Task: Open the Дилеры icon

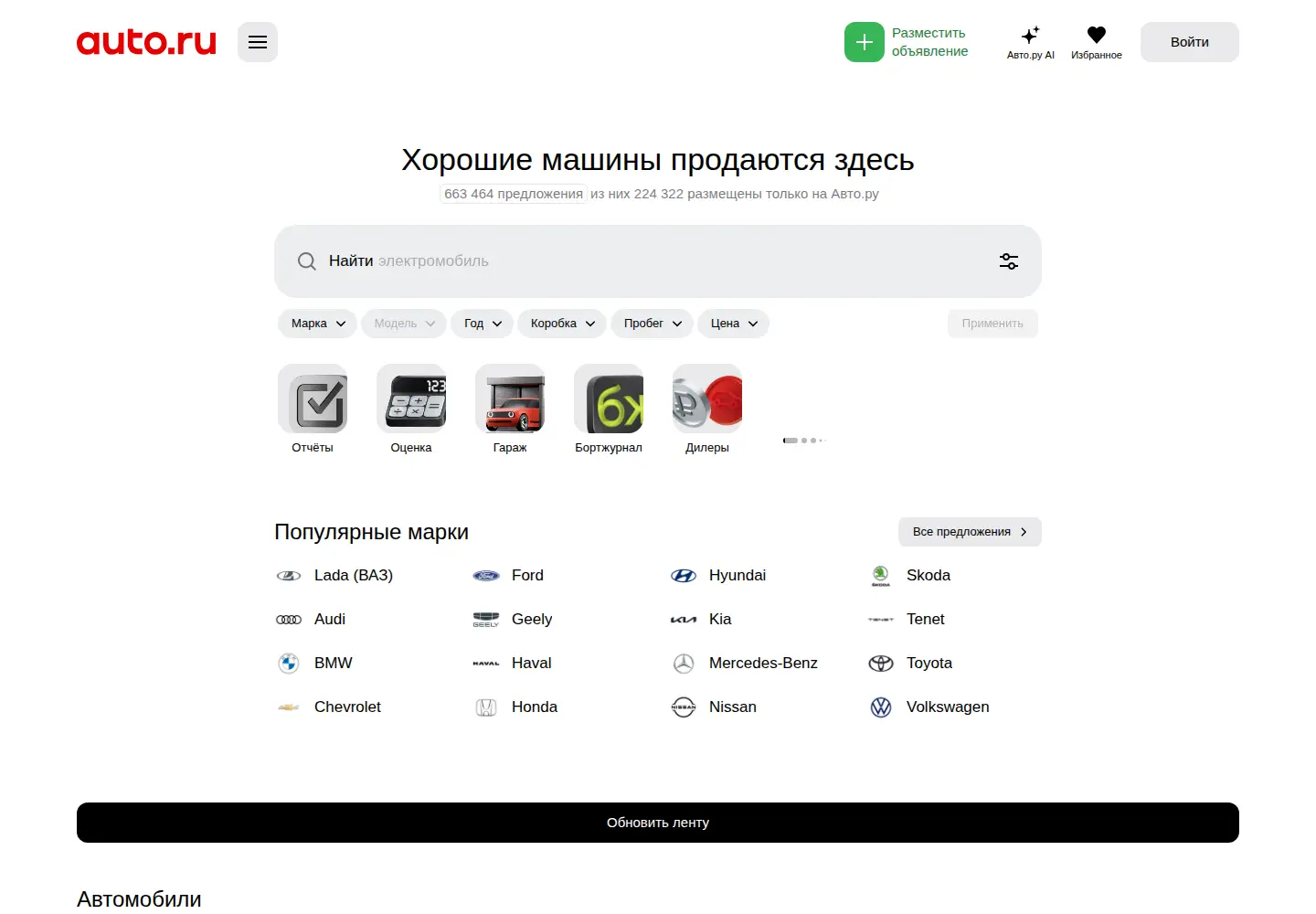Action: (x=707, y=399)
